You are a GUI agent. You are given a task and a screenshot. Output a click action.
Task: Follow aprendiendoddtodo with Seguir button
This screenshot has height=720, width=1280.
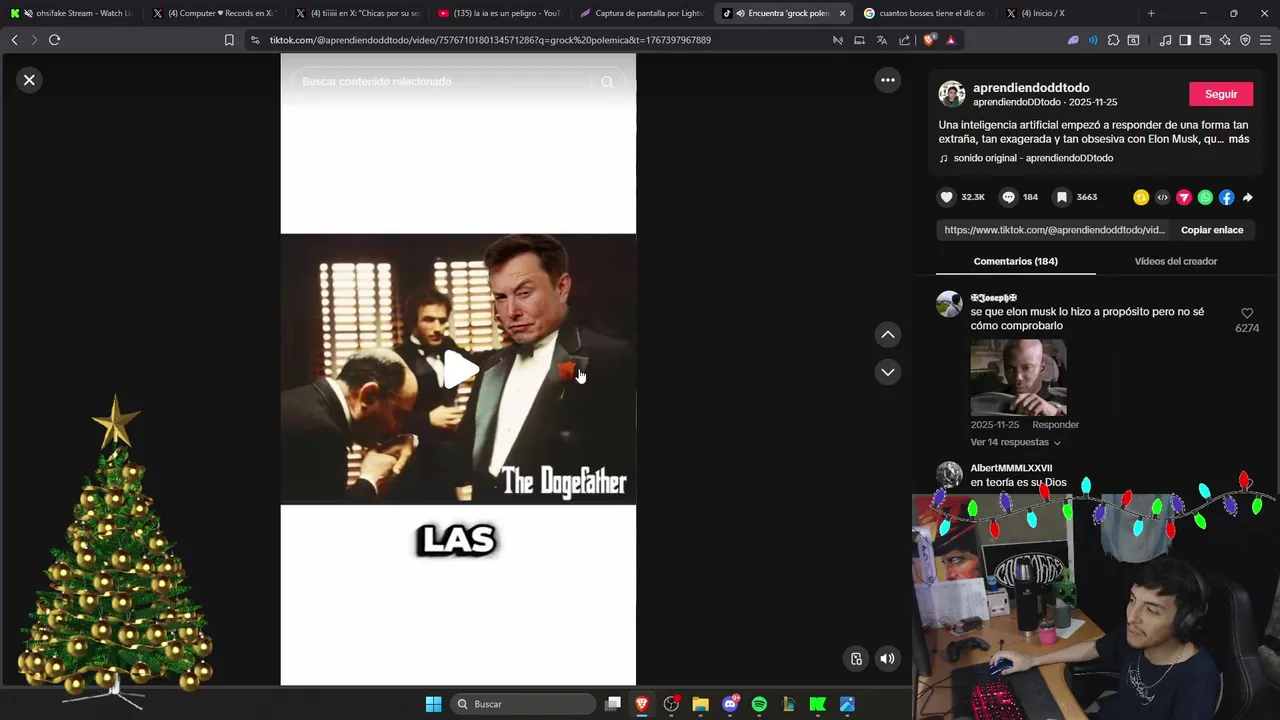[x=1220, y=94]
